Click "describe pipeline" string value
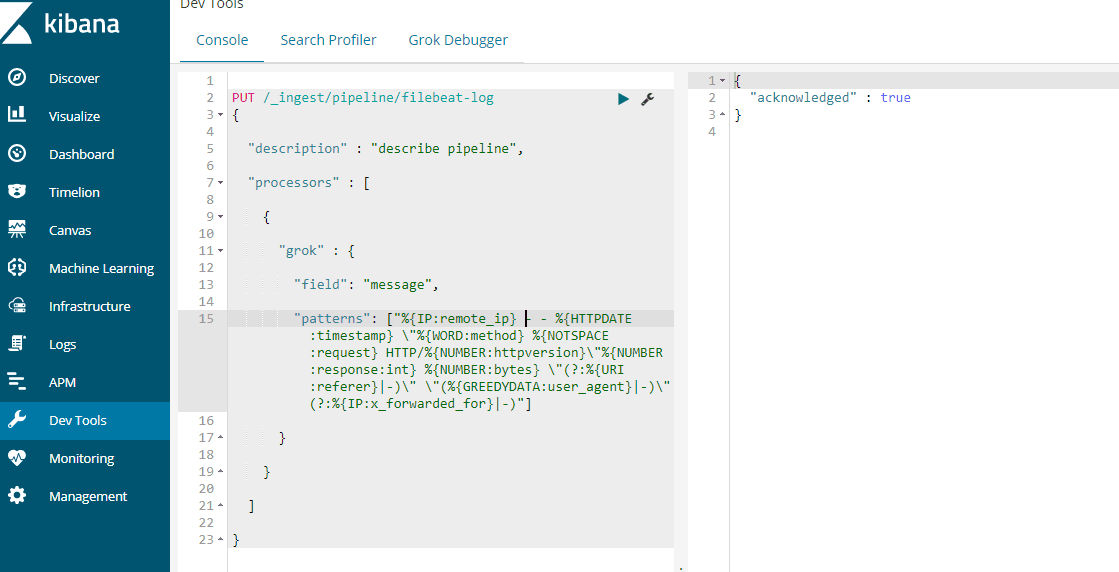The image size is (1119, 572). tap(445, 149)
